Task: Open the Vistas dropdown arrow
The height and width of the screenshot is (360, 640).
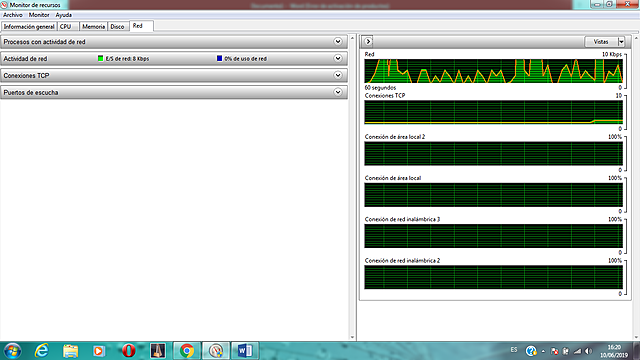Action: pos(621,42)
